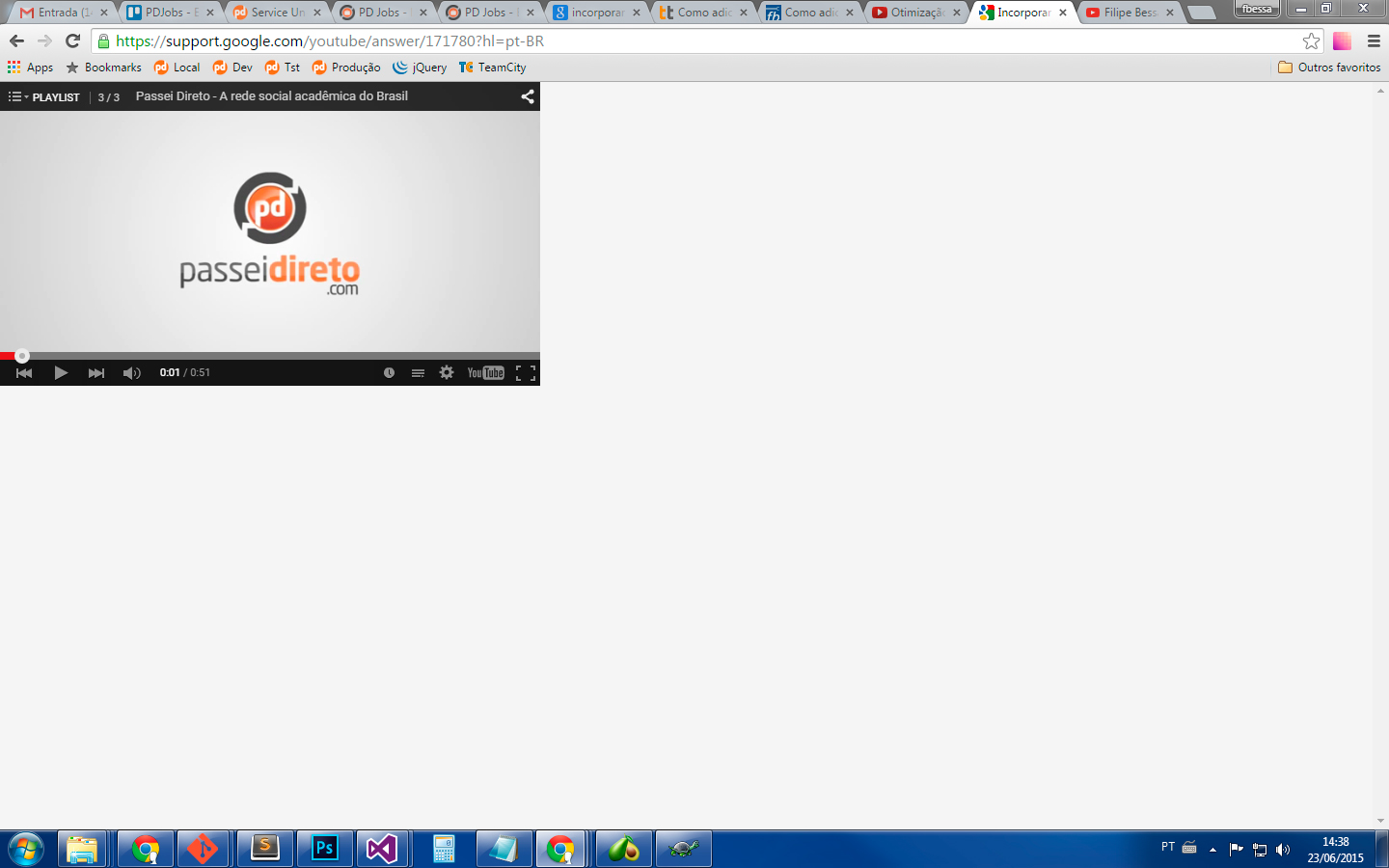Click the Watch Later clock icon
1389x868 pixels.
pos(389,373)
